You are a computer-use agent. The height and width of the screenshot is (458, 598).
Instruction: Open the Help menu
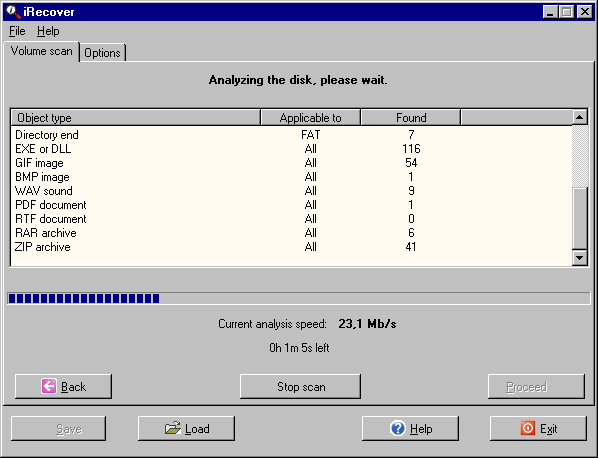[48, 31]
